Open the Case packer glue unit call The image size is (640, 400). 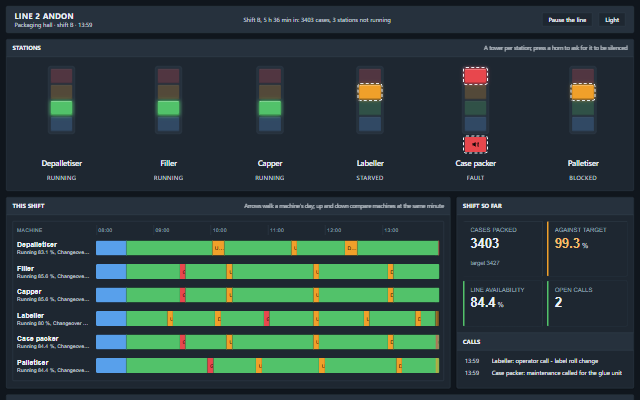tap(544, 373)
